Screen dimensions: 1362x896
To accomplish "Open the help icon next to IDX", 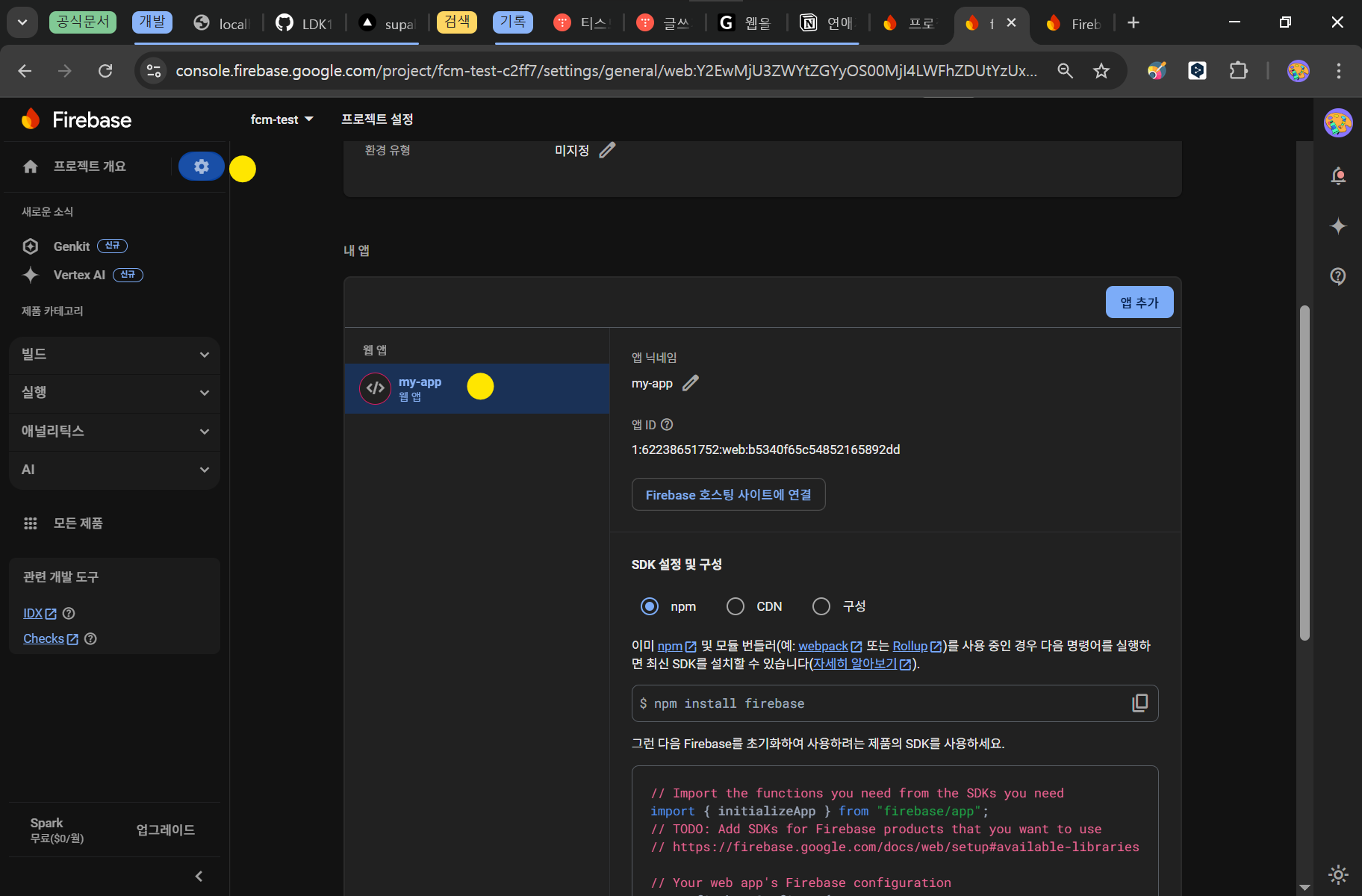I will click(69, 613).
